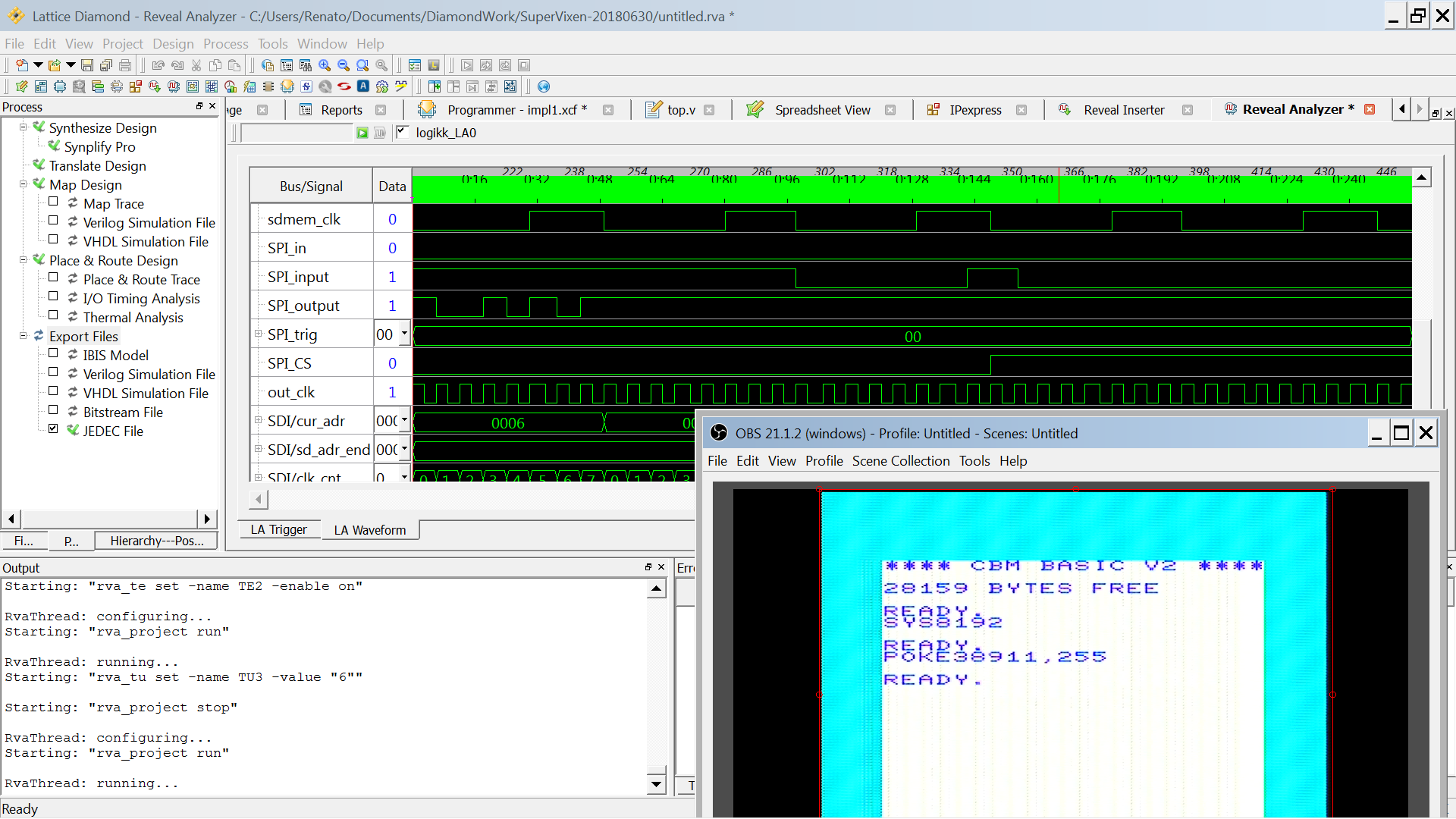Check the I/O Timing Analysis checkbox
Screen dimensions: 1456x819
coord(53,297)
